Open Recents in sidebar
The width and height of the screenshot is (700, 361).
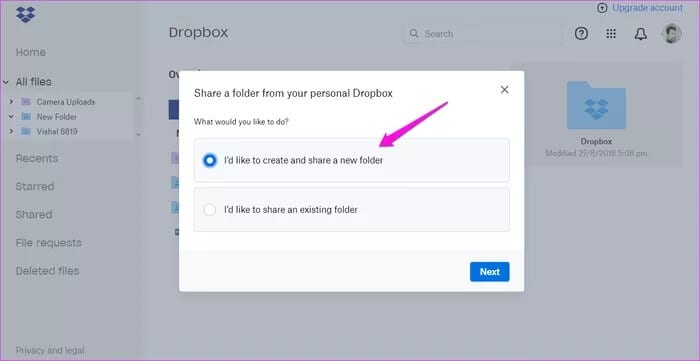point(37,158)
